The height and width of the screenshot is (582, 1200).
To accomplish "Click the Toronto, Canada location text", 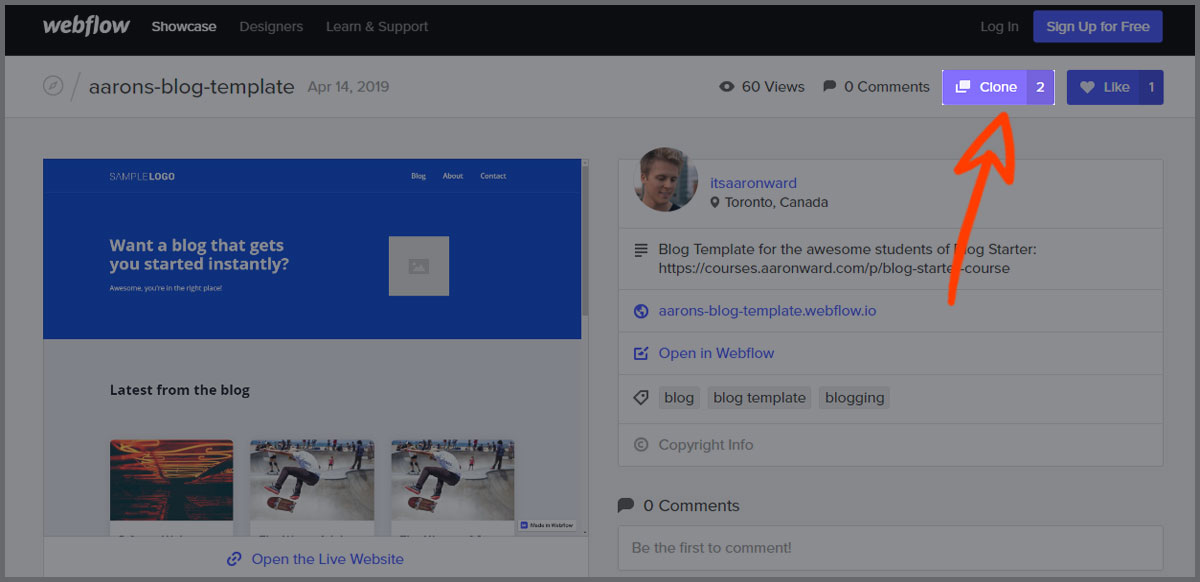I will (776, 202).
